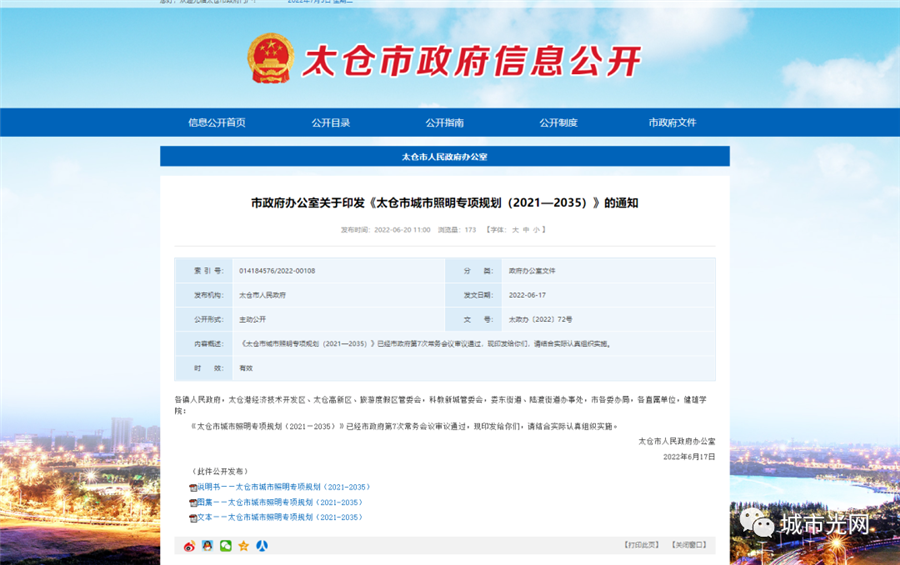This screenshot has width=900, height=565.
Task: Select the 公开制度 nav item
Action: tap(558, 122)
